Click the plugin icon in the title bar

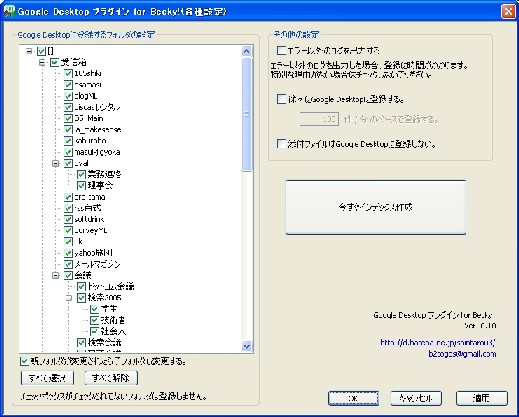tap(9, 11)
